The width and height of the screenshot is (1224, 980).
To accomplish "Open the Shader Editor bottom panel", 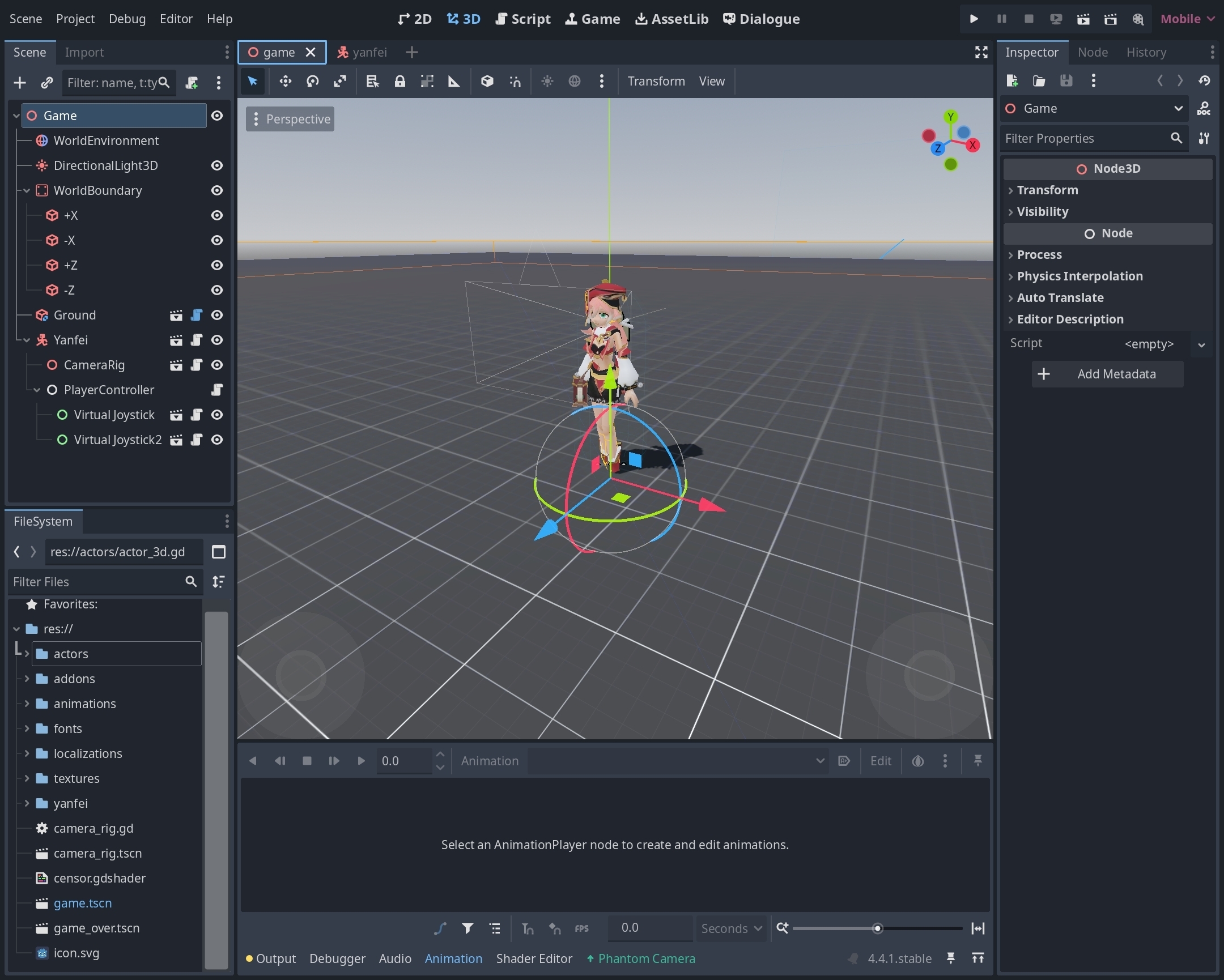I will 534,958.
